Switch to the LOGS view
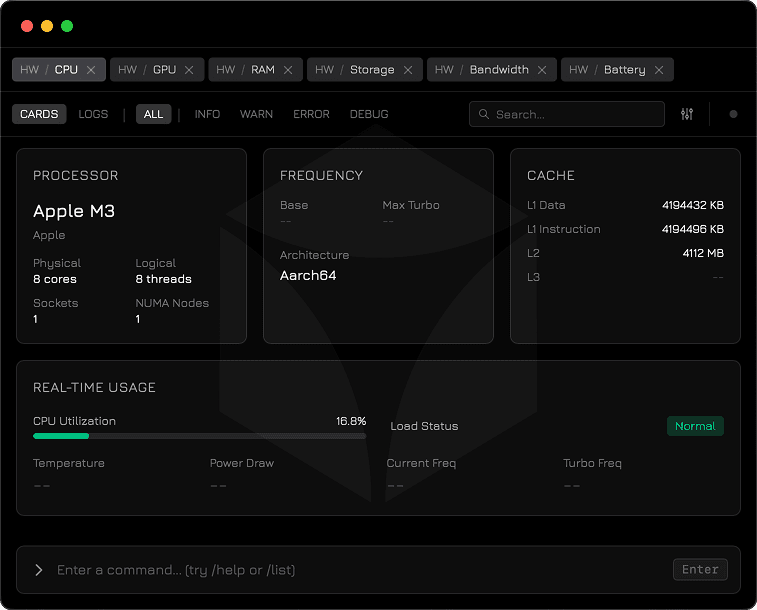The height and width of the screenshot is (610, 757). [x=93, y=114]
